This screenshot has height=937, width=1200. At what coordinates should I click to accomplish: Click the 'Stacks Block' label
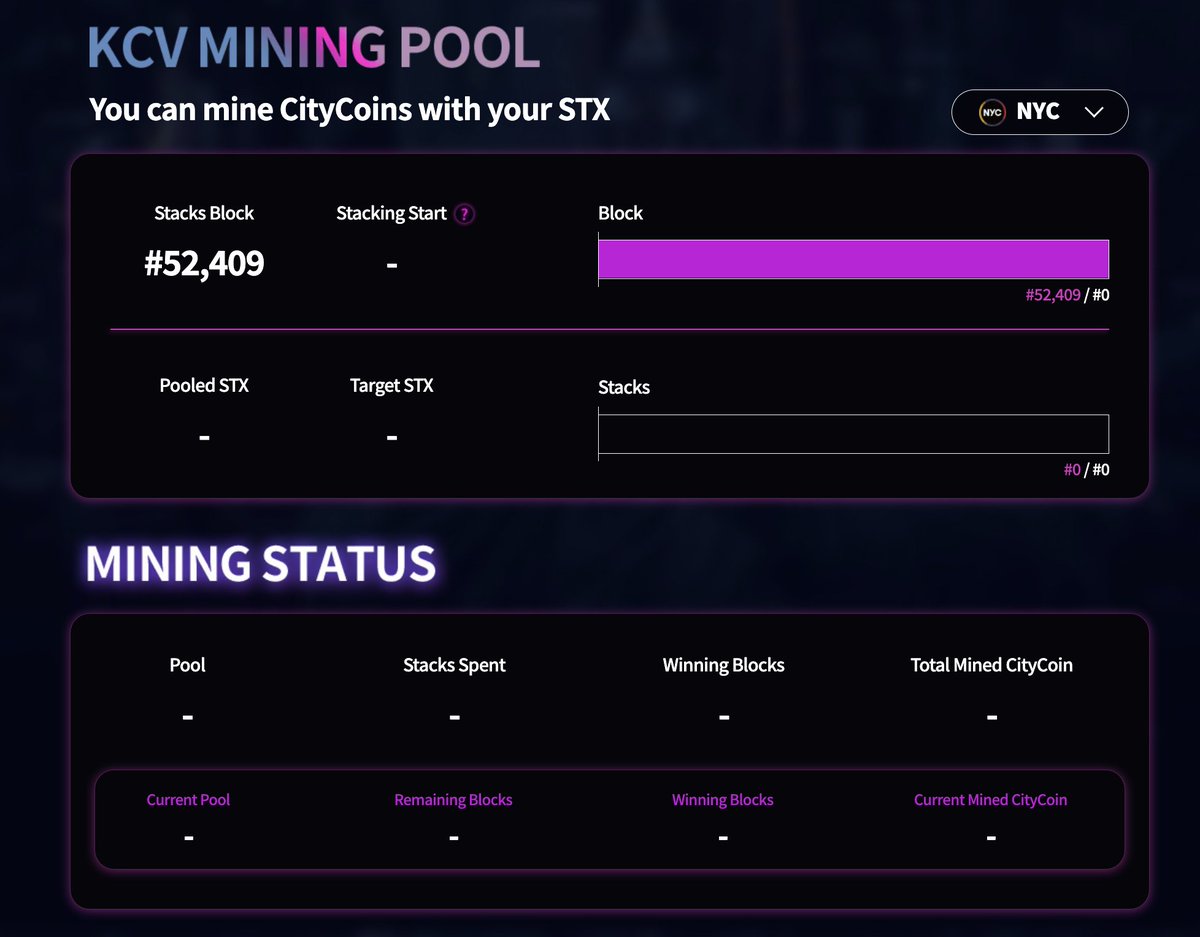click(x=204, y=213)
